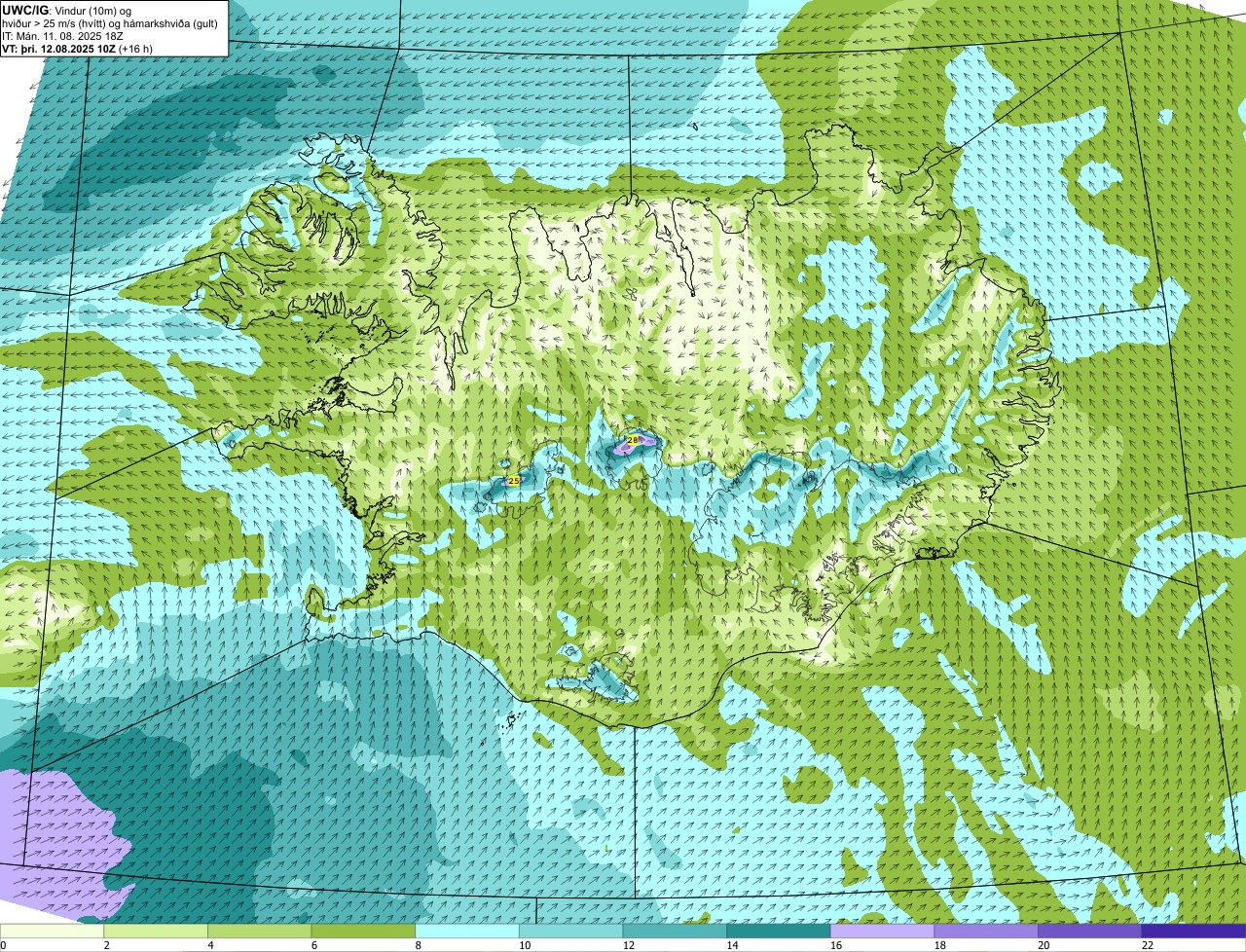Pick the lavender 16–18 legend swatch
Screen dimensions: 1246x952
click(x=882, y=932)
